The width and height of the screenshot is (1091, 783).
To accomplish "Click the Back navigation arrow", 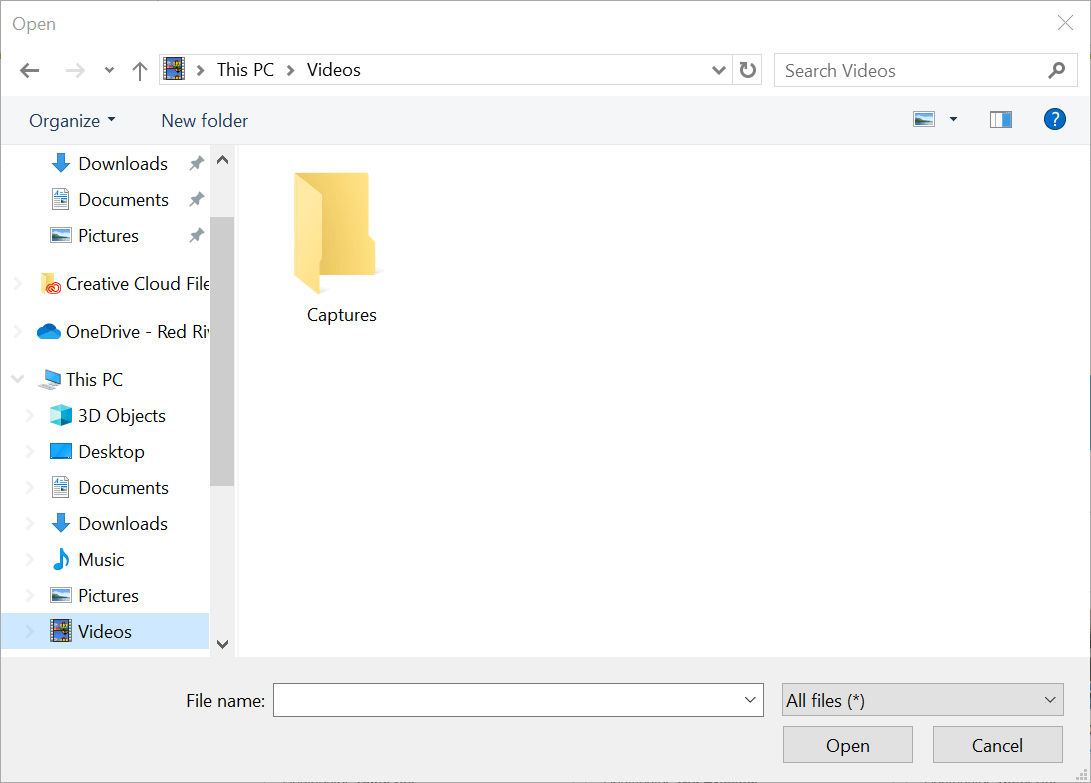I will [29, 70].
